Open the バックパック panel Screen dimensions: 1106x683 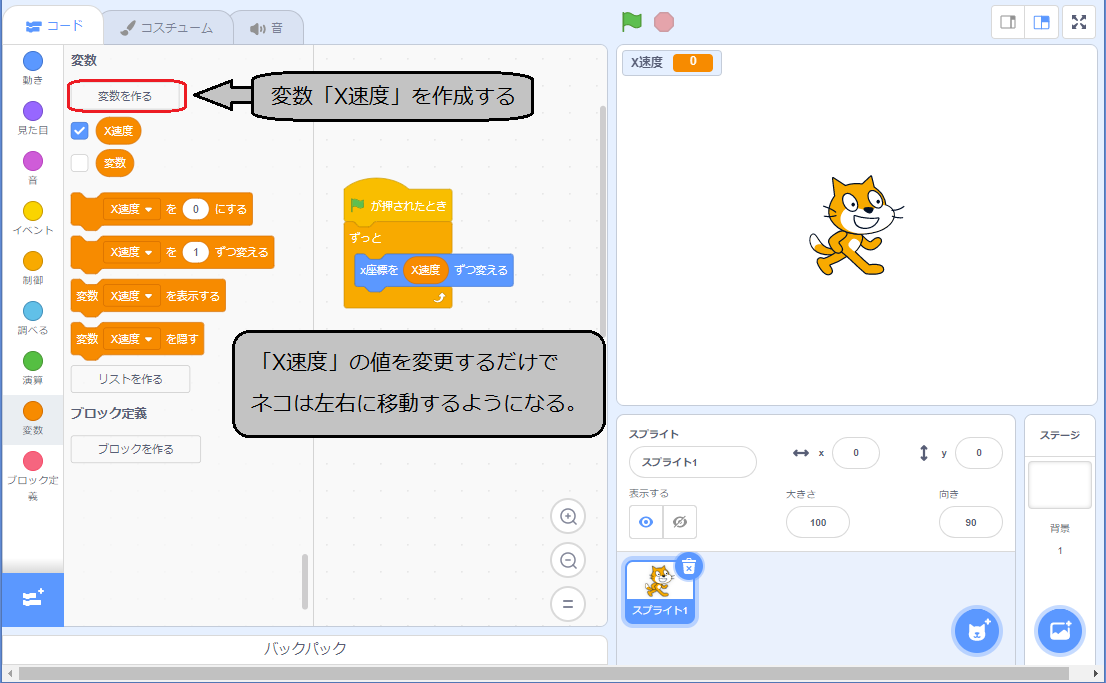305,648
